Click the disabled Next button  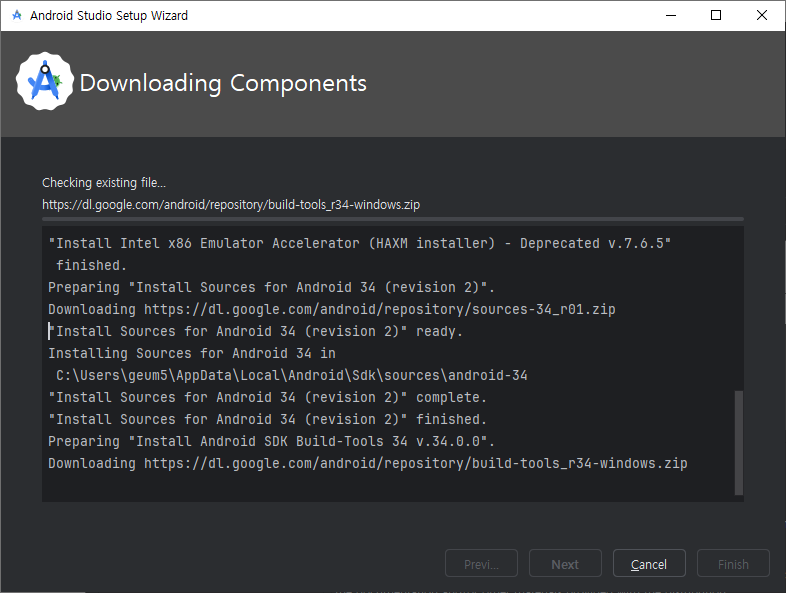(x=565, y=564)
